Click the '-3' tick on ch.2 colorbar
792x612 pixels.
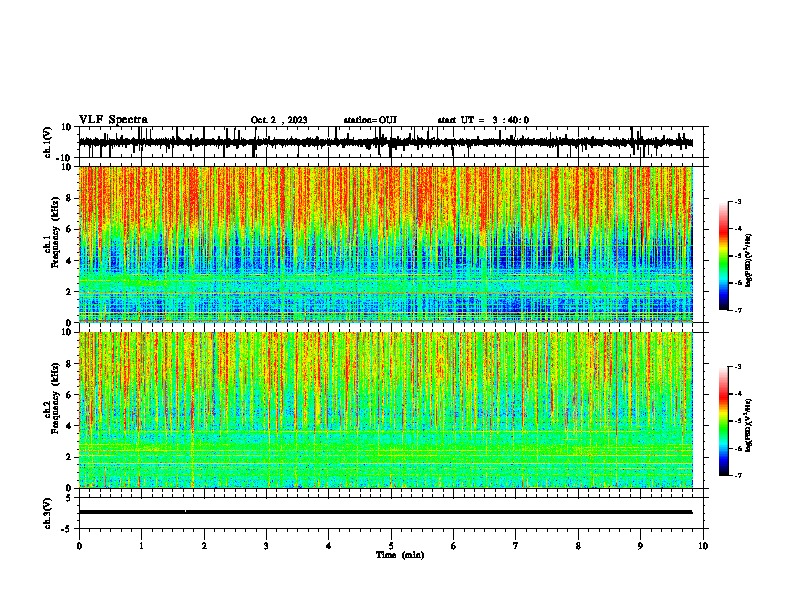coord(738,367)
